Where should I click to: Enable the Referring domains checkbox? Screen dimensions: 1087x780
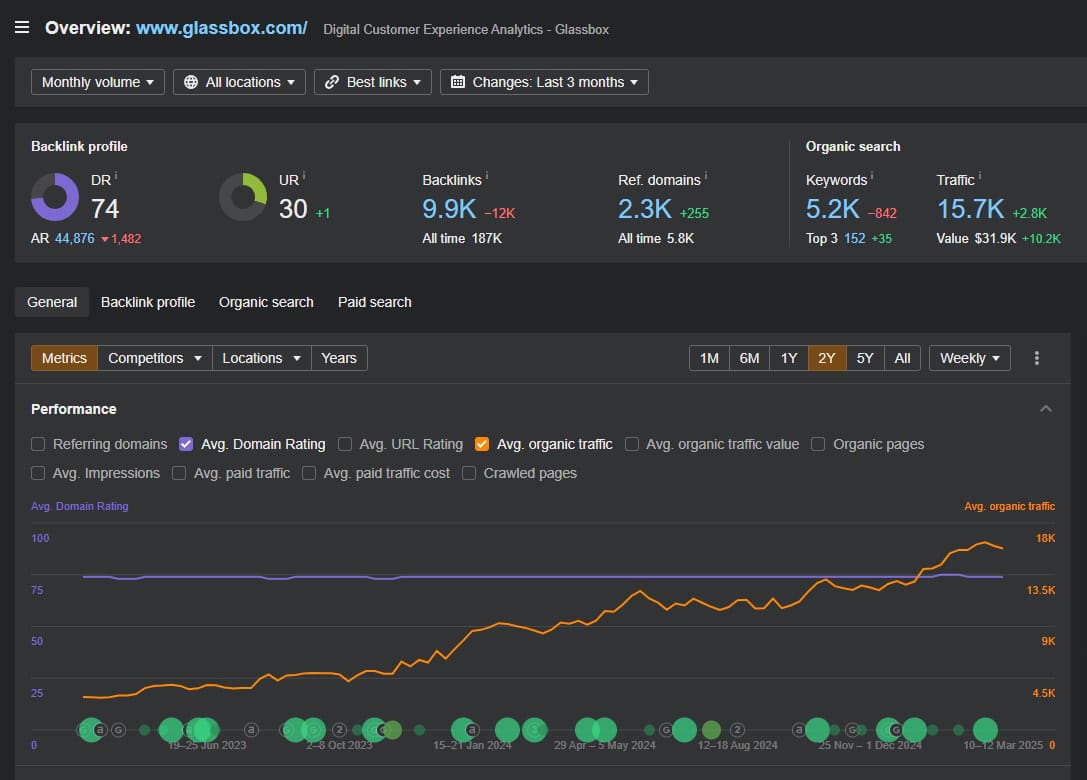(x=38, y=444)
